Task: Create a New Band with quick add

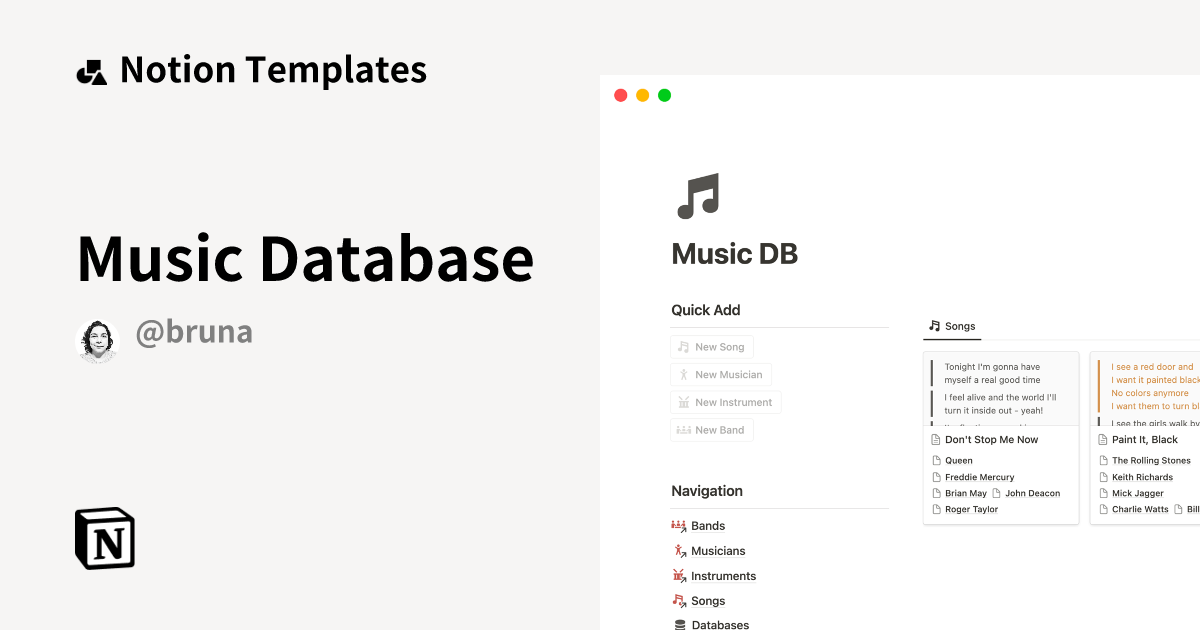Action: pyautogui.click(x=711, y=430)
